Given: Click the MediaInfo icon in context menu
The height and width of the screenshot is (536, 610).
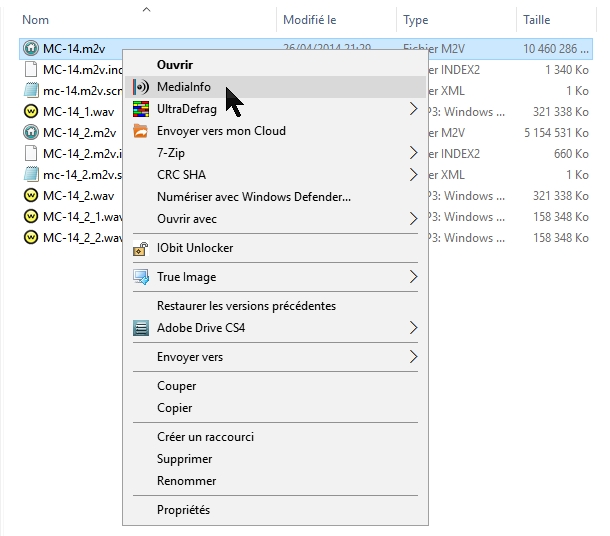Looking at the screenshot, I should [140, 87].
